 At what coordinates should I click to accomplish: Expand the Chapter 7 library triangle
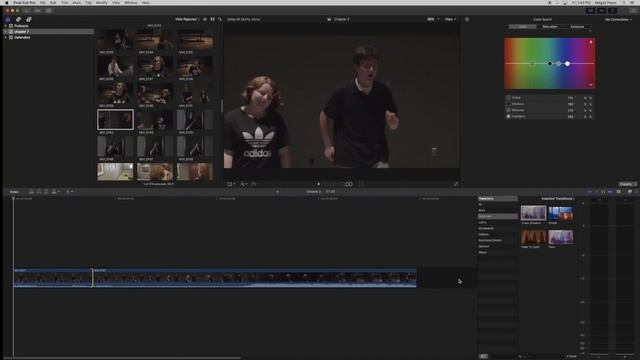(6, 31)
